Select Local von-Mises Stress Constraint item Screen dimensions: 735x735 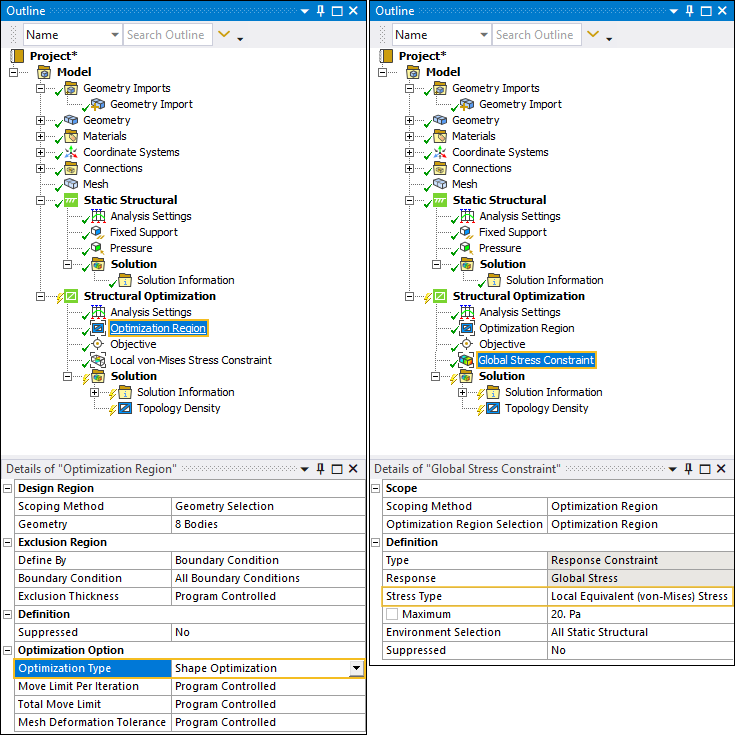click(x=191, y=360)
